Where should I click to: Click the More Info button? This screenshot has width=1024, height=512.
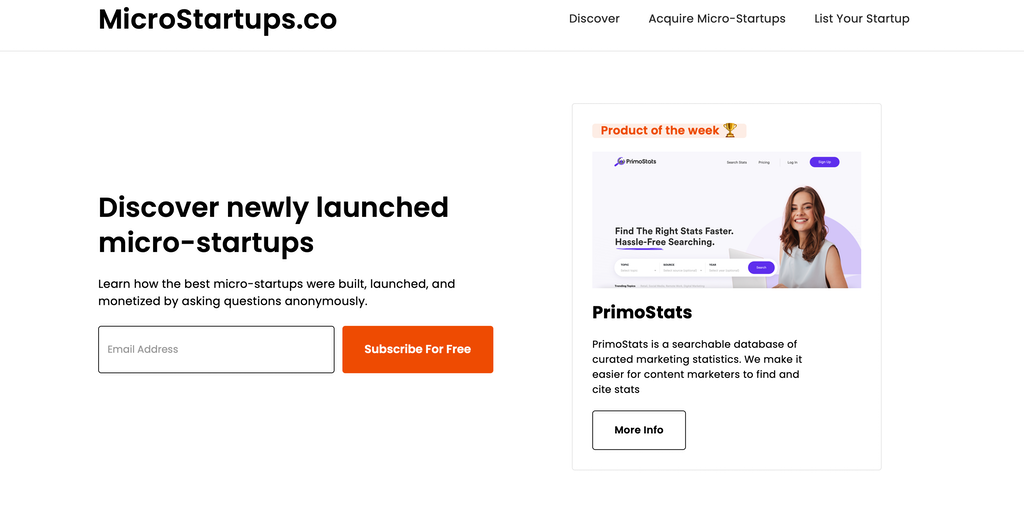(x=638, y=430)
